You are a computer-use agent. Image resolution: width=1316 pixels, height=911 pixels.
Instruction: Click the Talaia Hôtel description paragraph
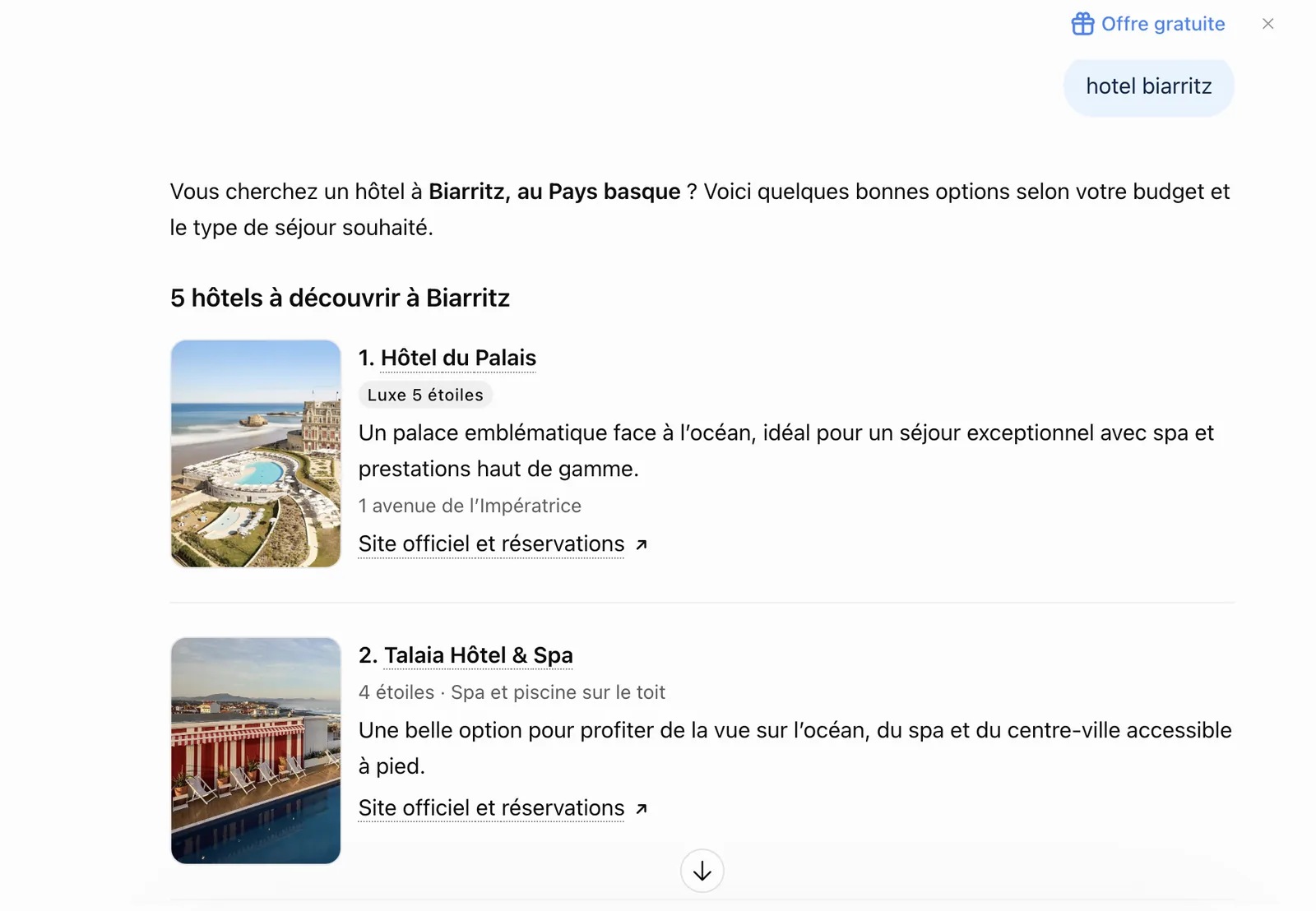(x=795, y=748)
